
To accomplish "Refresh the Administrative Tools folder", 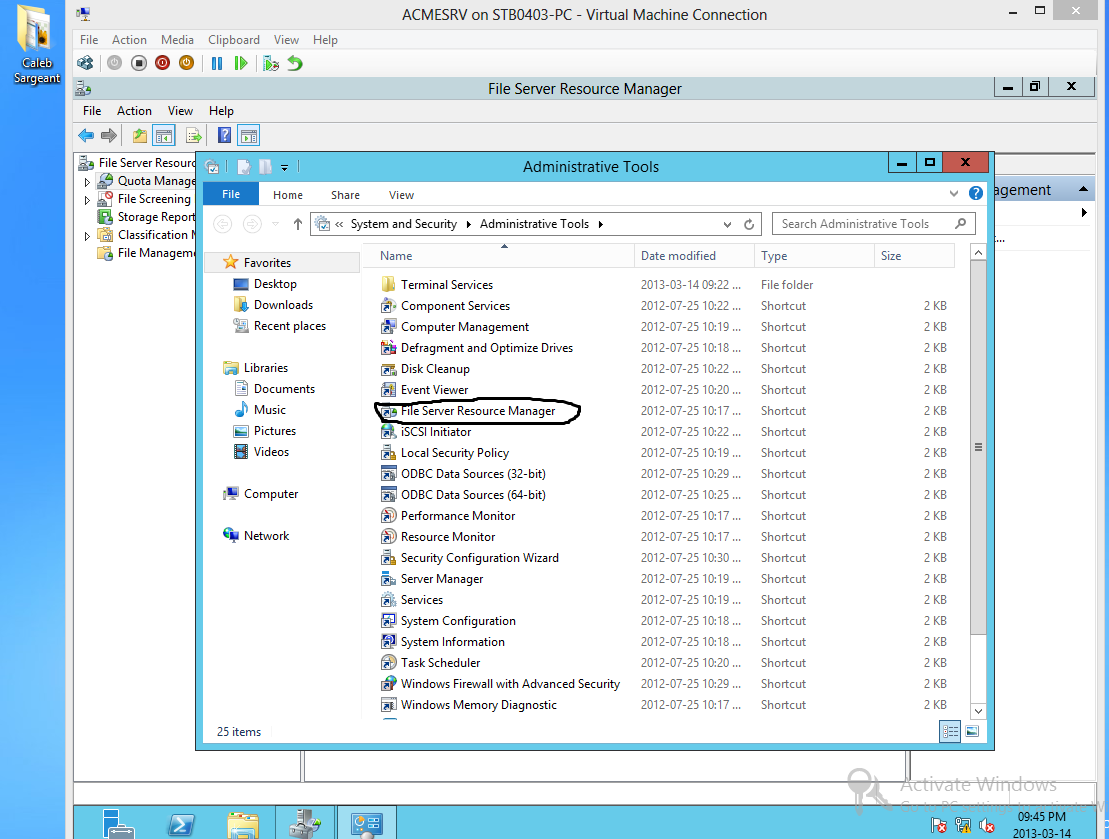I will 749,224.
